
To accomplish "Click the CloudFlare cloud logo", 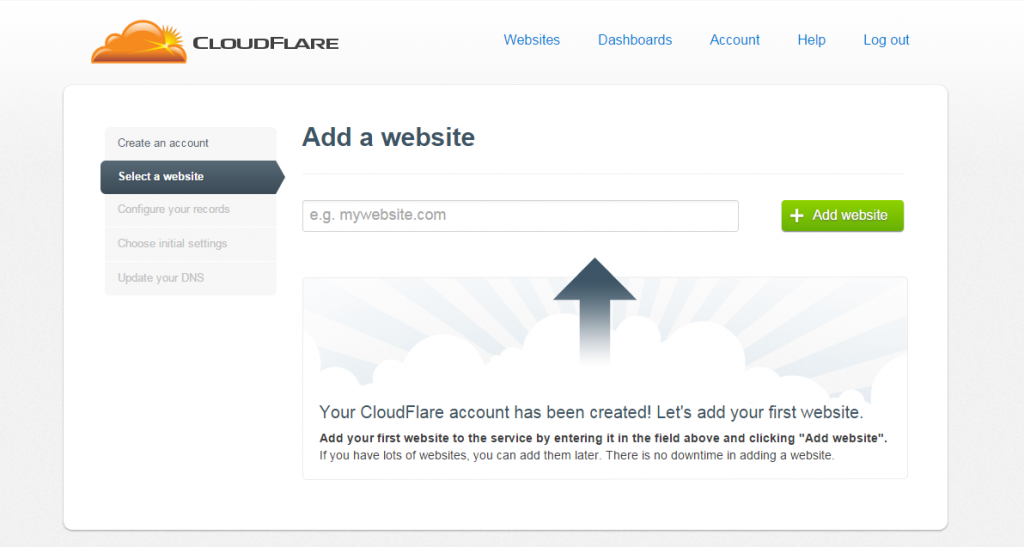I will point(139,42).
